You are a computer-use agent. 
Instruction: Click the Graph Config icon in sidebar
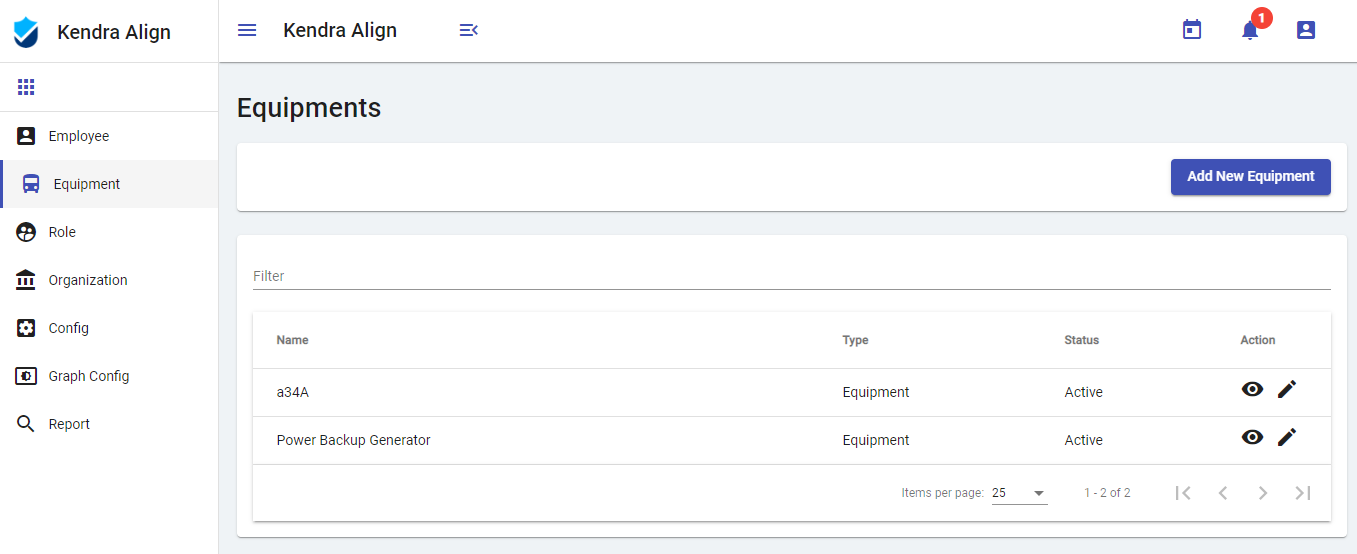point(26,376)
